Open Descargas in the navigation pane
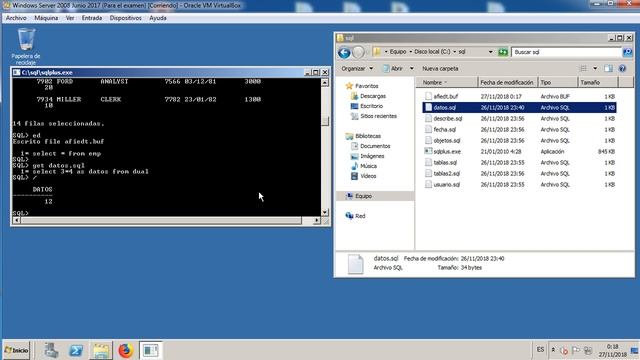This screenshot has width=640, height=360. [373, 96]
